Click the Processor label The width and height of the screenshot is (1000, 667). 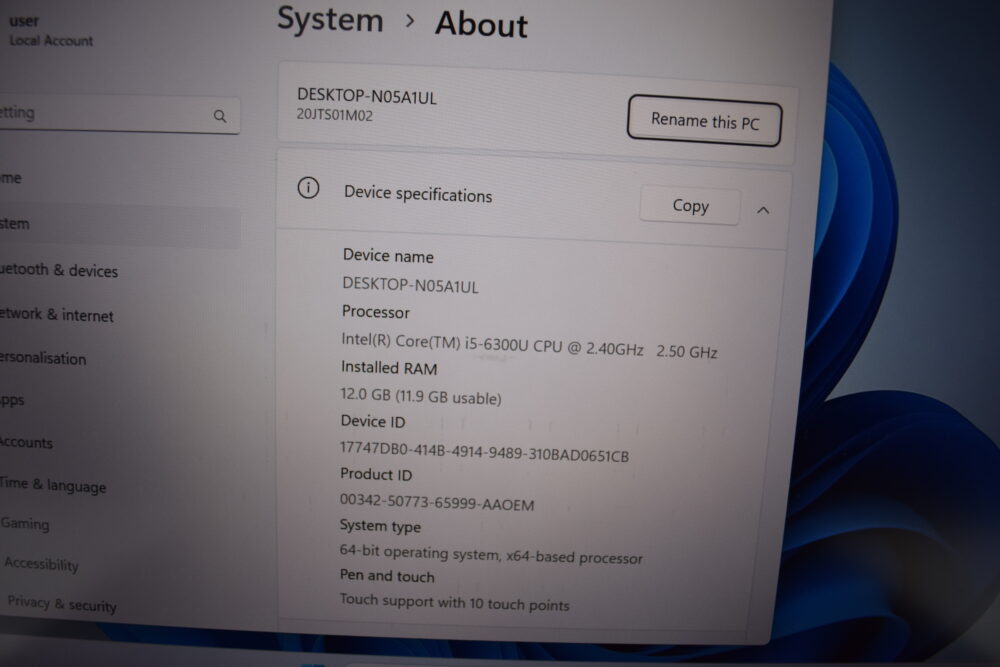[x=376, y=312]
